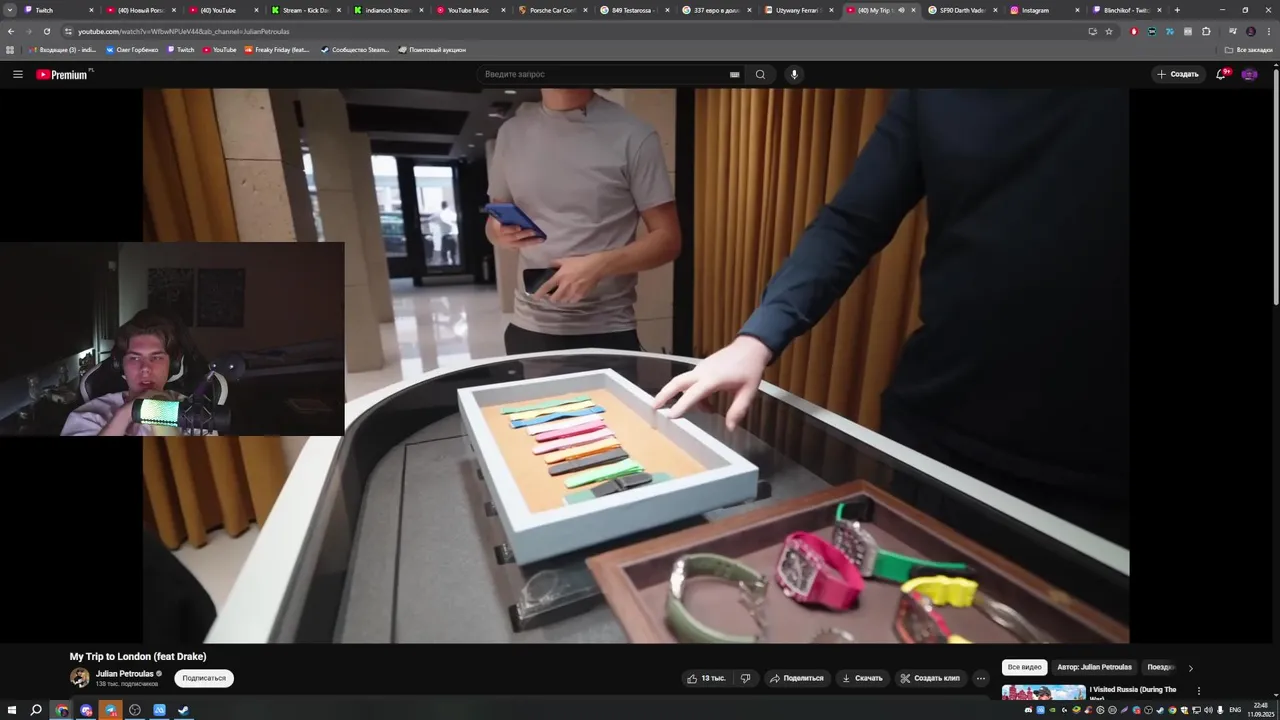Open the browser extensions puzzle icon
This screenshot has width=1280, height=720.
click(x=1206, y=31)
